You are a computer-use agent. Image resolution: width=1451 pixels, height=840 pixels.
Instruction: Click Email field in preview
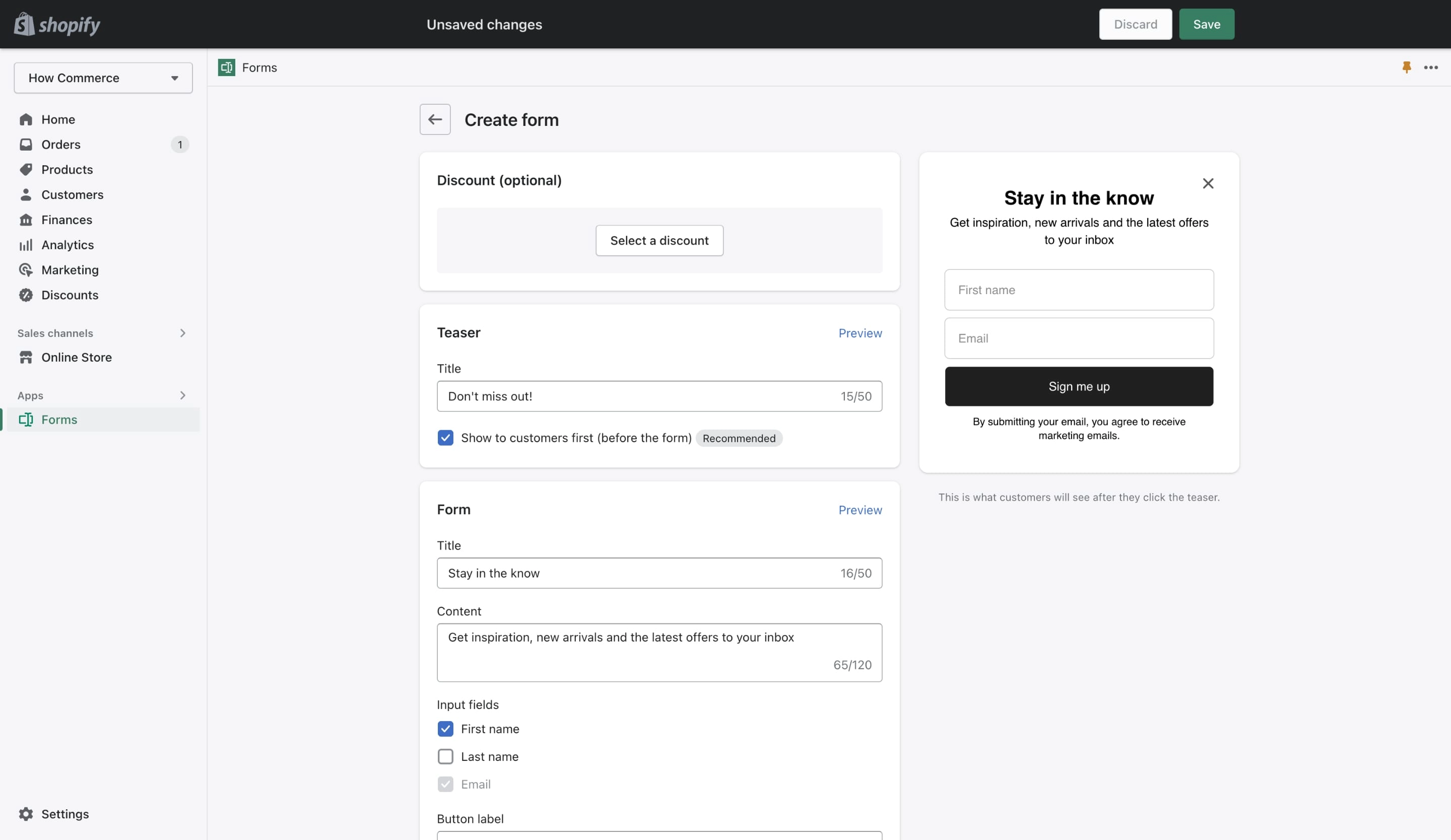coord(1079,338)
